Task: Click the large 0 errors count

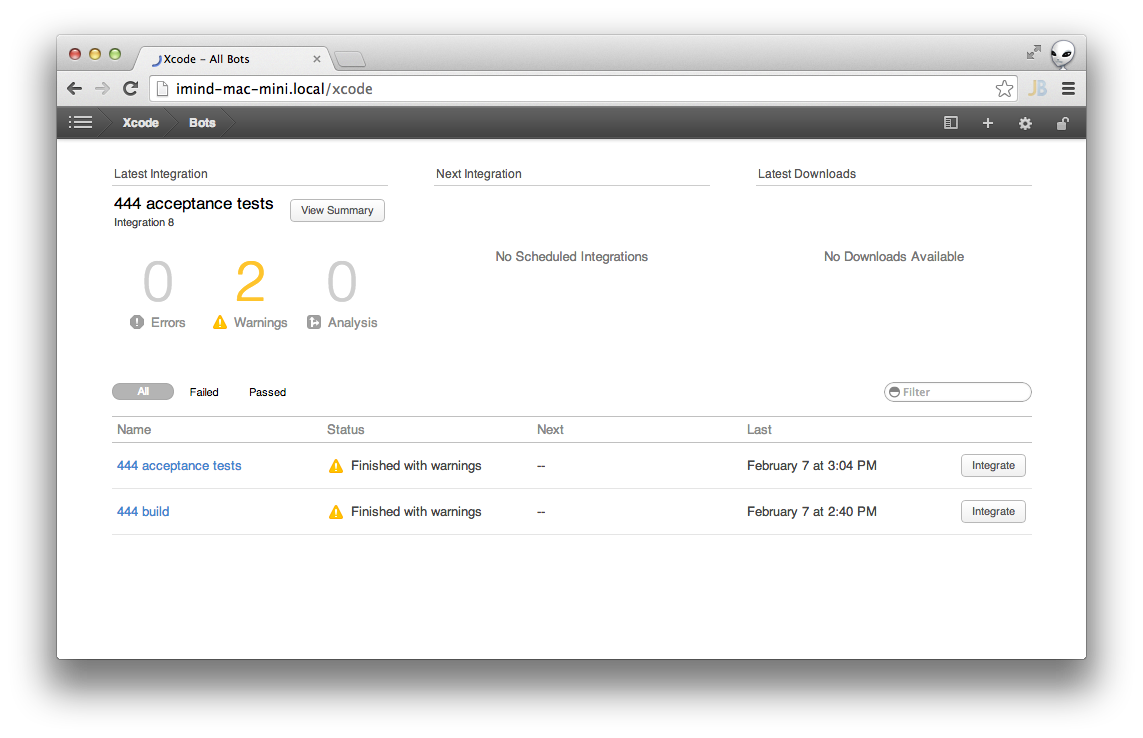Action: pos(157,282)
